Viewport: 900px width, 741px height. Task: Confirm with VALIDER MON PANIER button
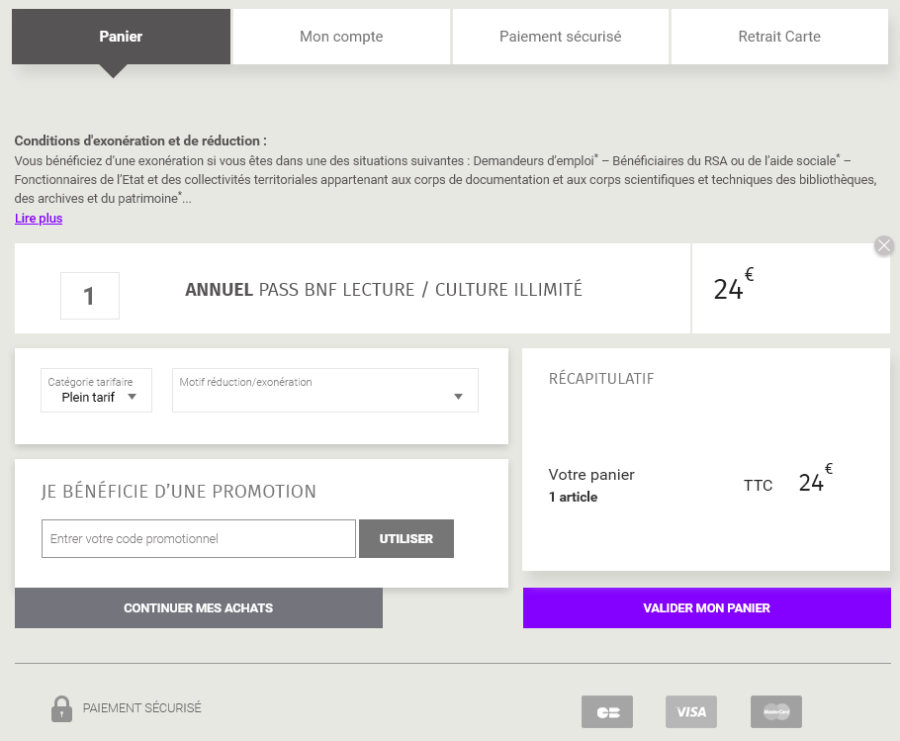(x=706, y=608)
